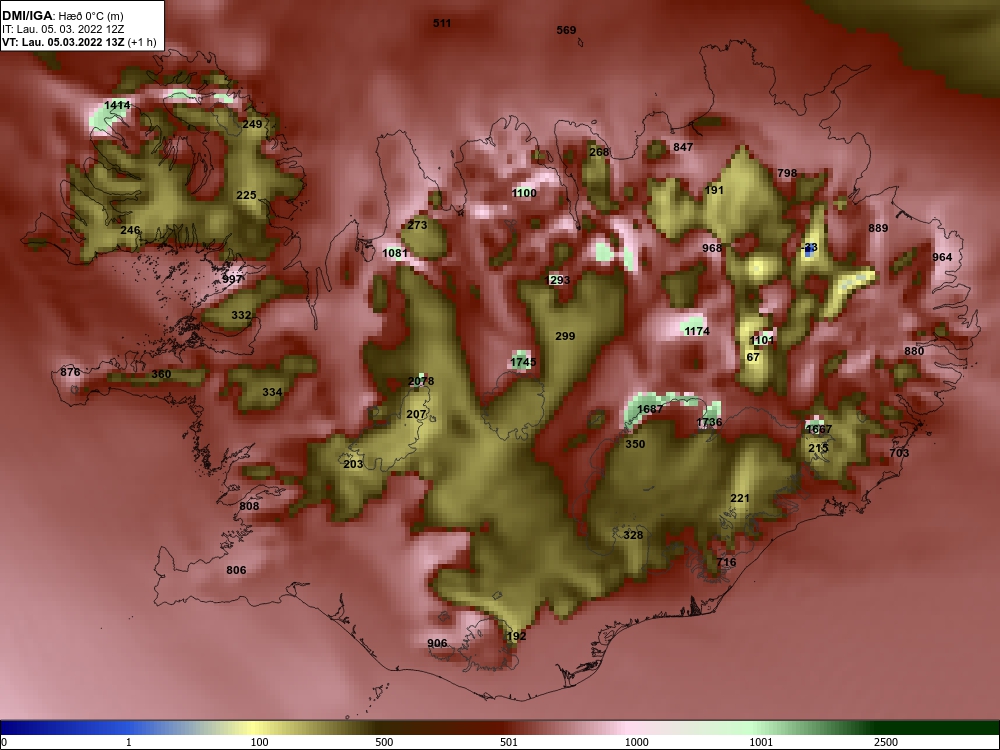This screenshot has height=750, width=1000.
Task: Click the 203 value label
Action: [353, 464]
